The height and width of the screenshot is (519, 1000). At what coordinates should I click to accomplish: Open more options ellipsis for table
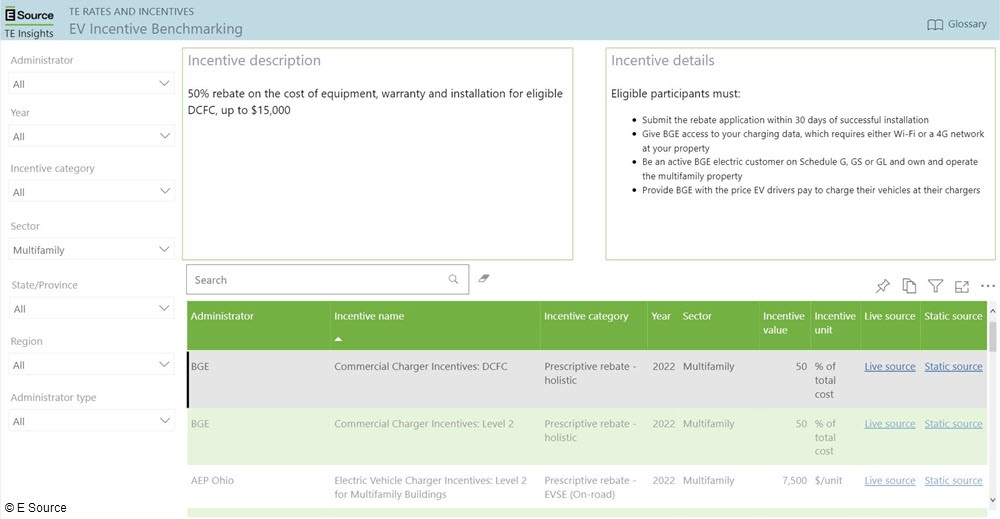988,286
